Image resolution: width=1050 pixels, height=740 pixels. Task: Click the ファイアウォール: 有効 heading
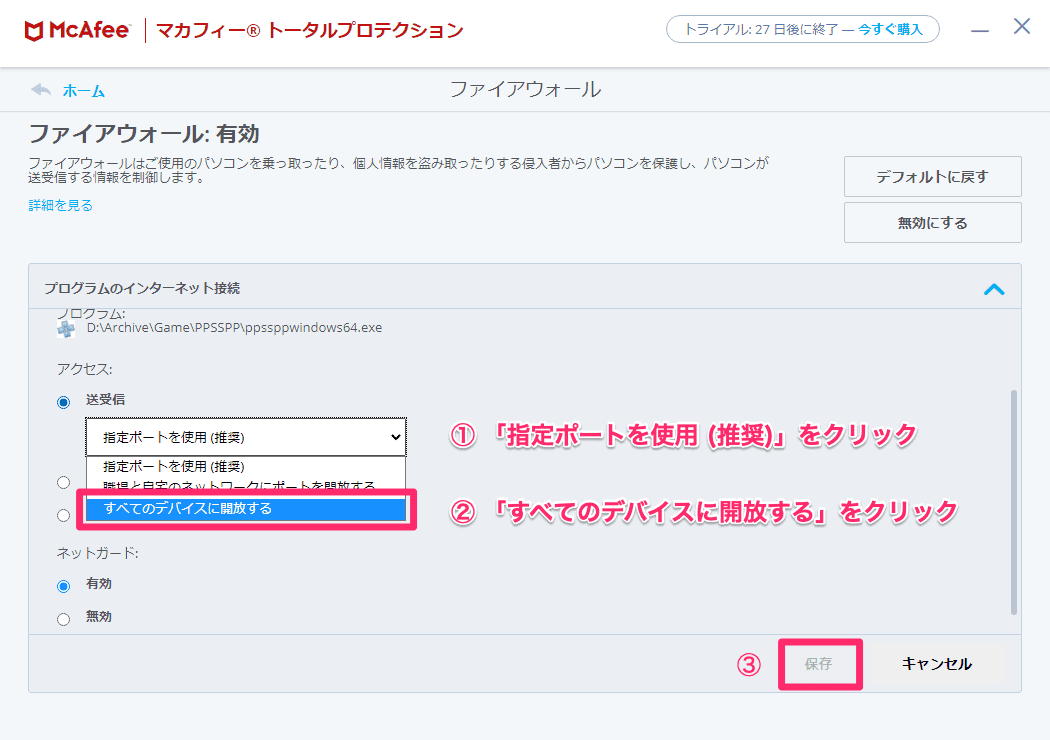[x=144, y=134]
